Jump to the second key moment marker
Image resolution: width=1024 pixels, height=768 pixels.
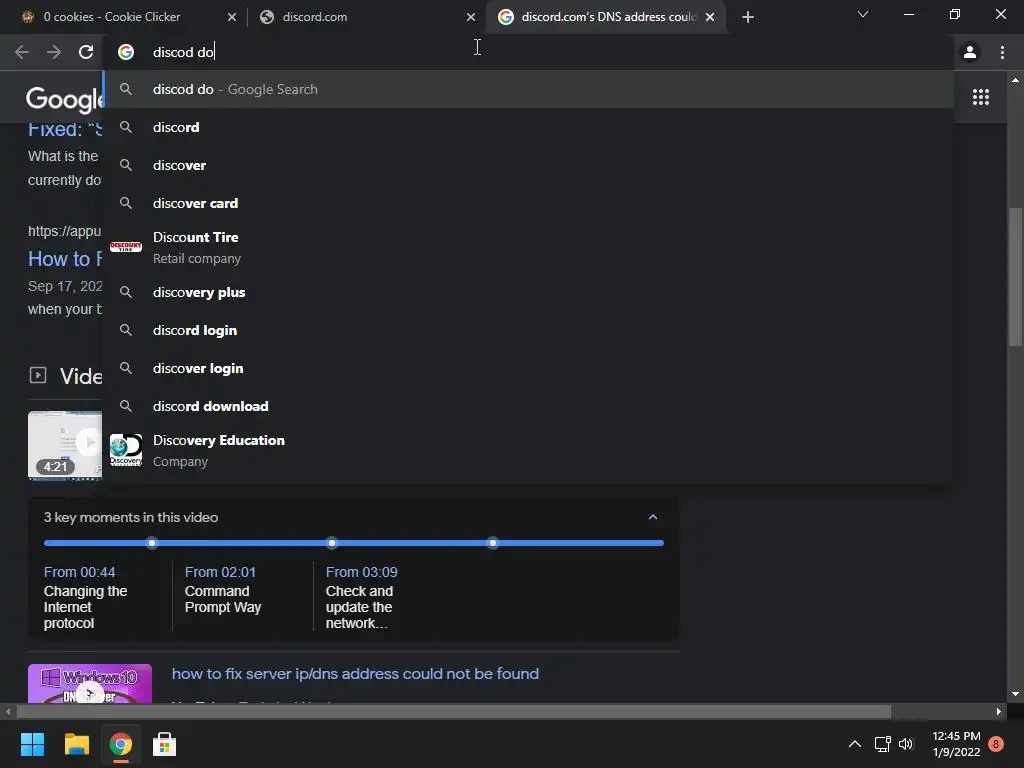coord(332,543)
